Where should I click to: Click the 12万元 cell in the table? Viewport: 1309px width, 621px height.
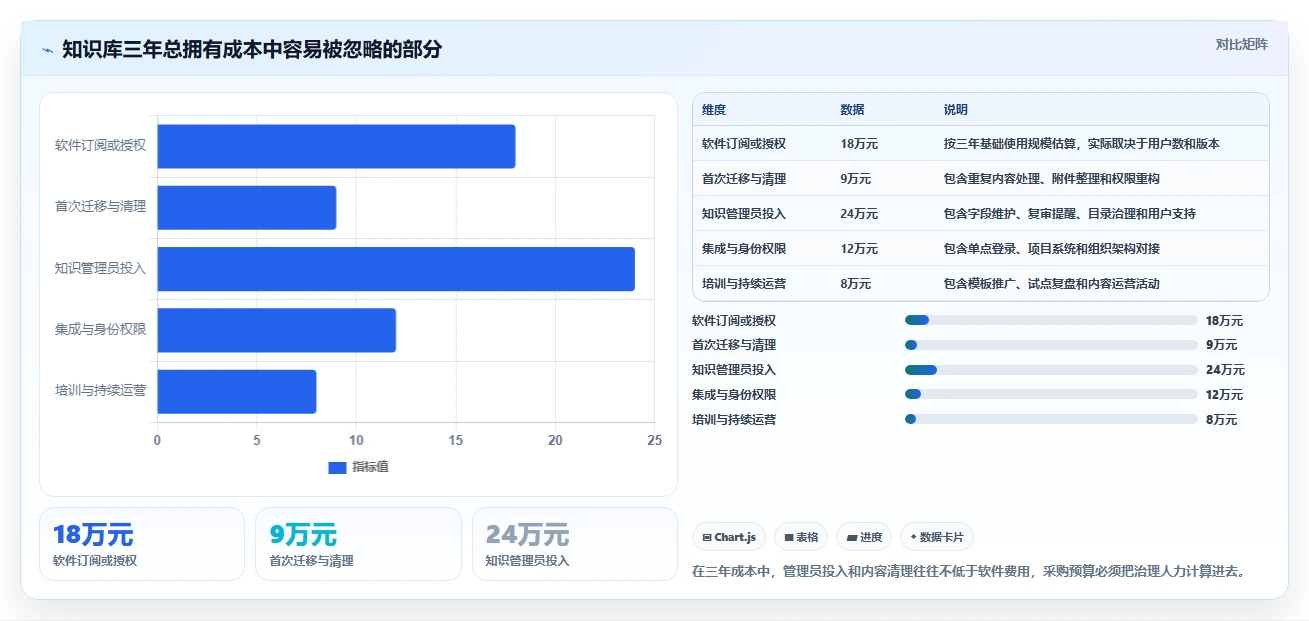click(859, 248)
